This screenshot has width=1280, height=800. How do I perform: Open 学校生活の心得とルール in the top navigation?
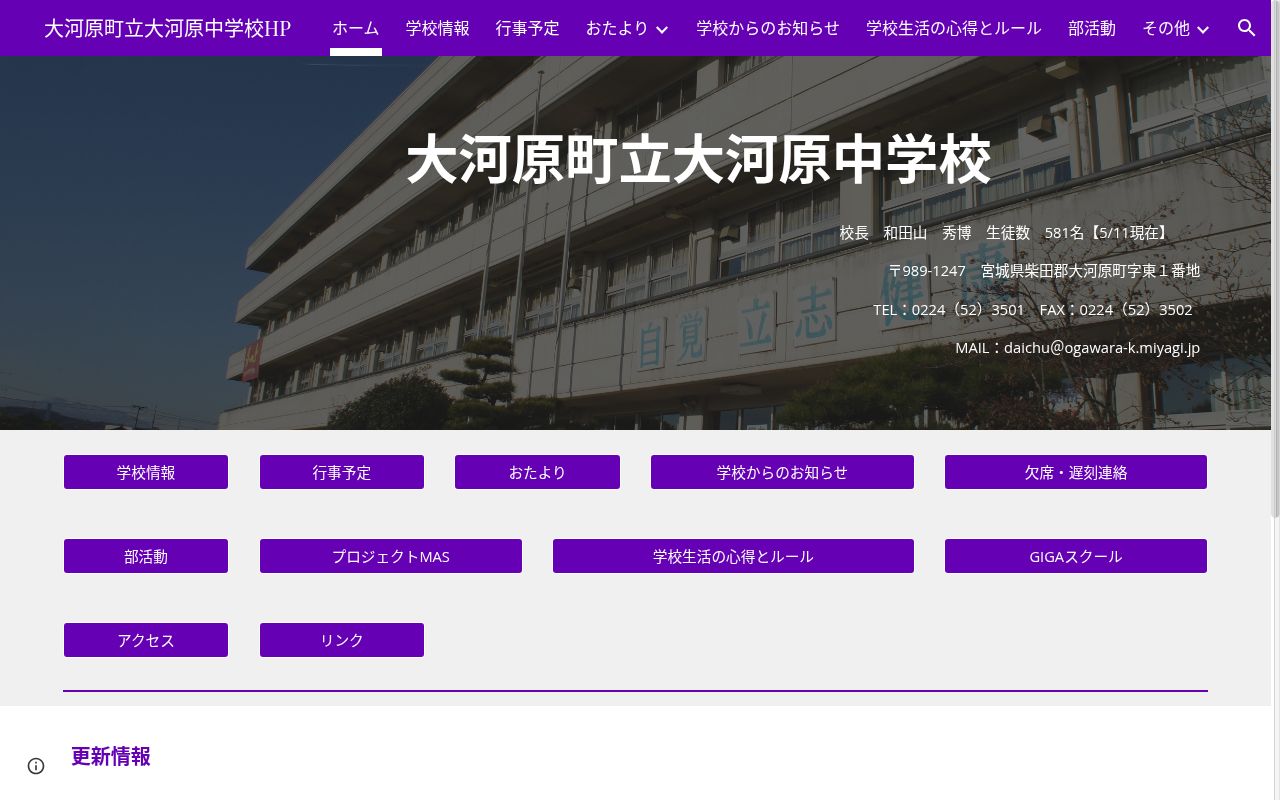[954, 28]
